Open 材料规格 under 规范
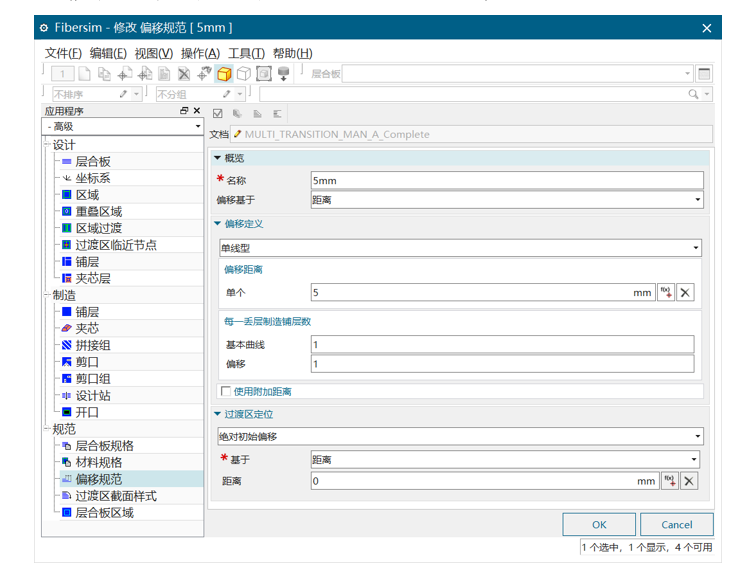Image resolution: width=736 pixels, height=571 pixels. 98,462
